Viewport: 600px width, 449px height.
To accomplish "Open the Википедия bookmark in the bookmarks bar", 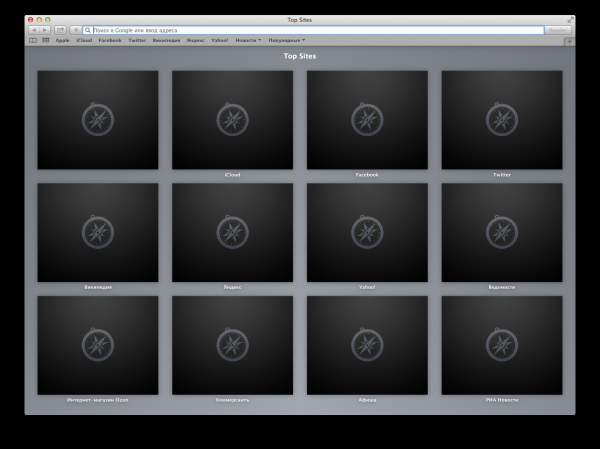I will [166, 40].
